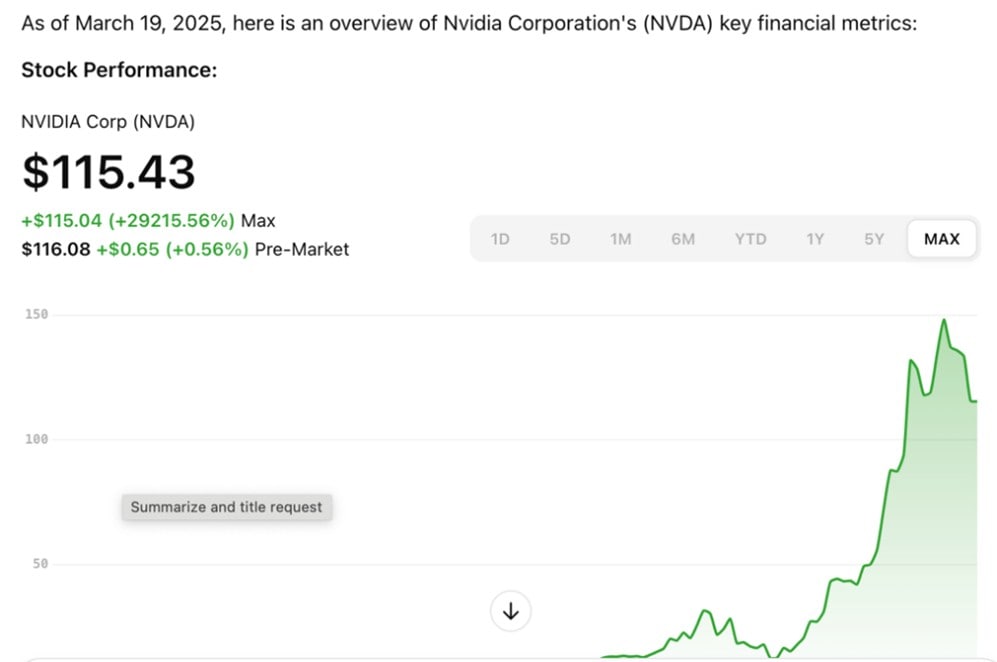Pick the 5Y time range
Image resolution: width=997 pixels, height=662 pixels.
pos(874,239)
